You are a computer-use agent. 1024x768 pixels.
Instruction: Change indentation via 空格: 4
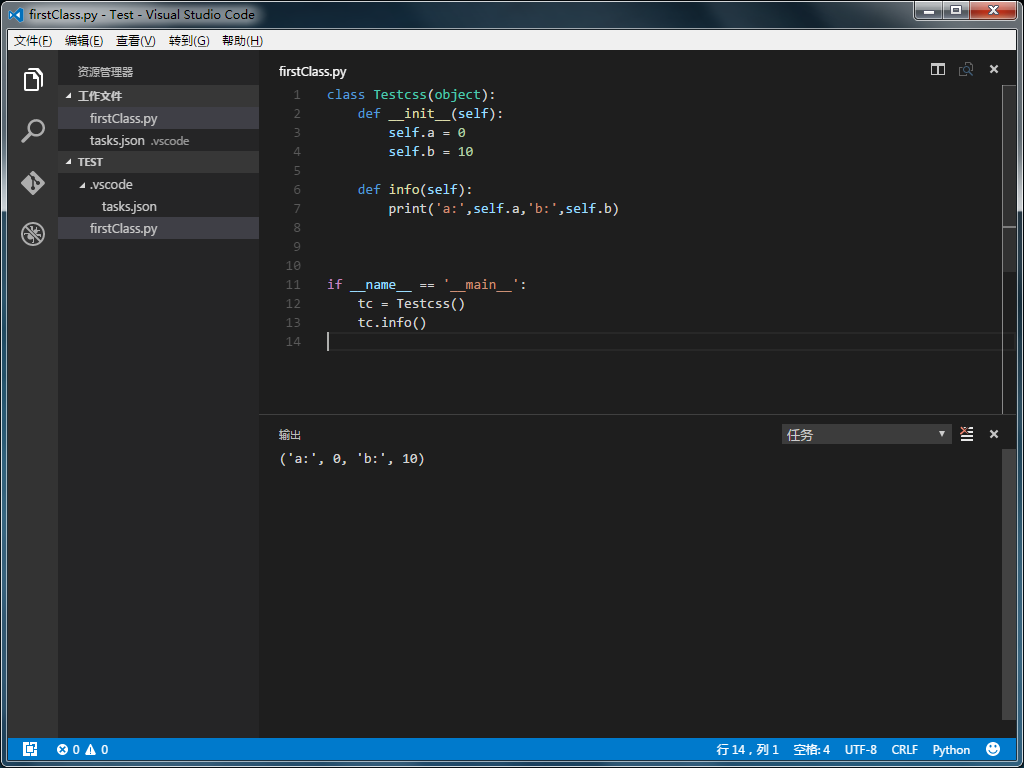(x=811, y=749)
